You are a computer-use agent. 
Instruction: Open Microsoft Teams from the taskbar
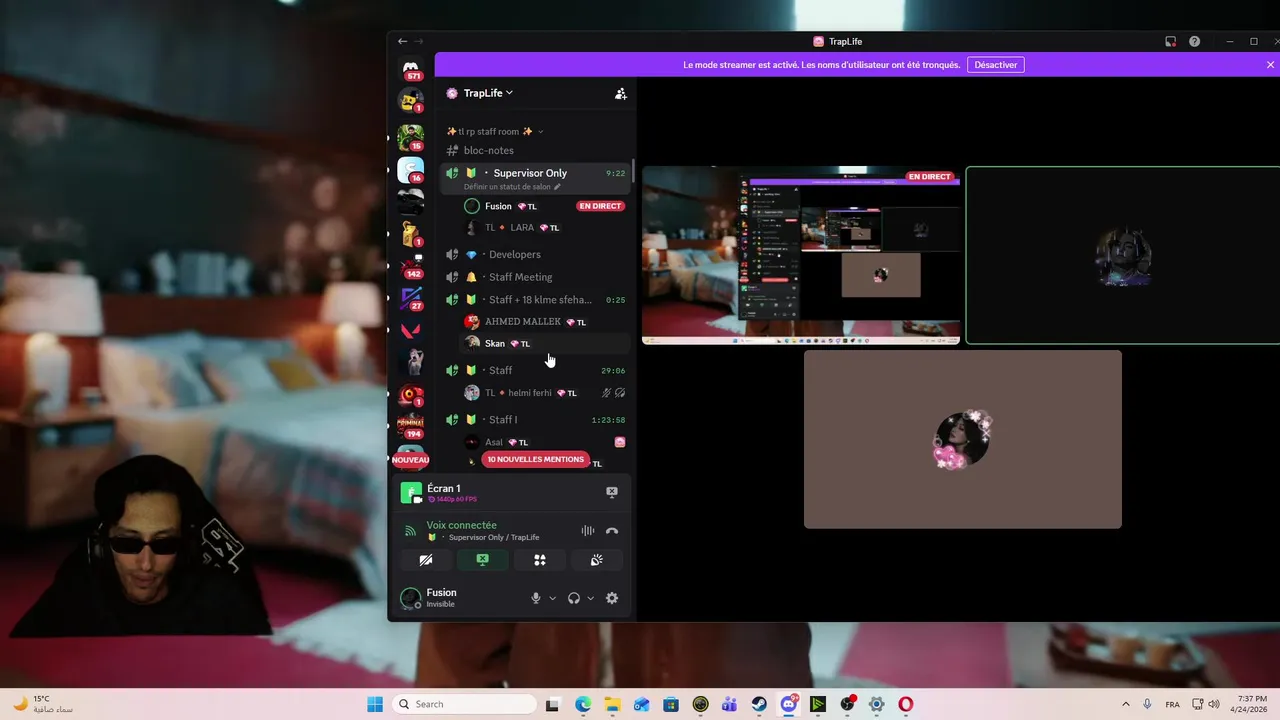[730, 704]
